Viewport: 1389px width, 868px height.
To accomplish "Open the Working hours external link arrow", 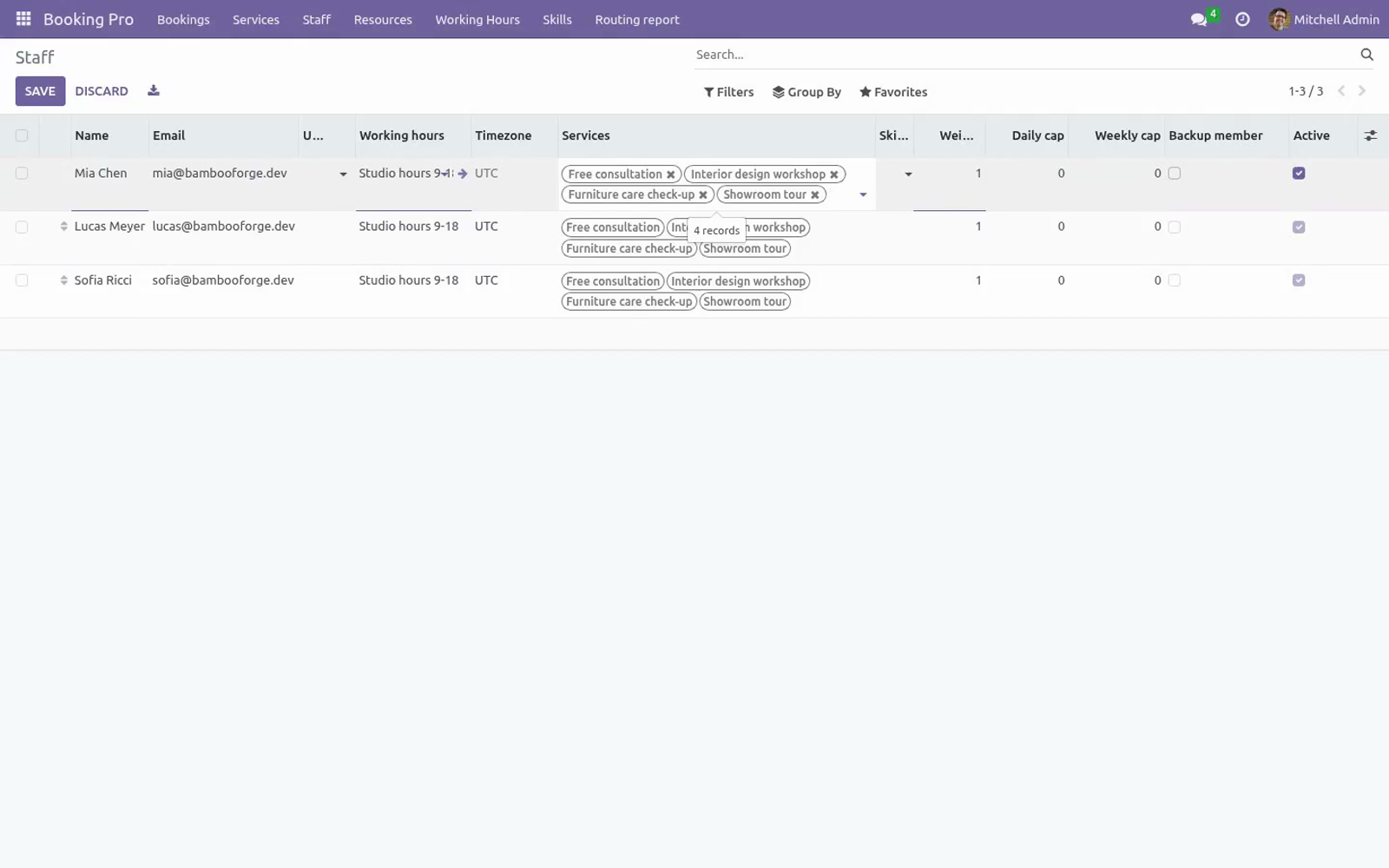I will (x=463, y=174).
